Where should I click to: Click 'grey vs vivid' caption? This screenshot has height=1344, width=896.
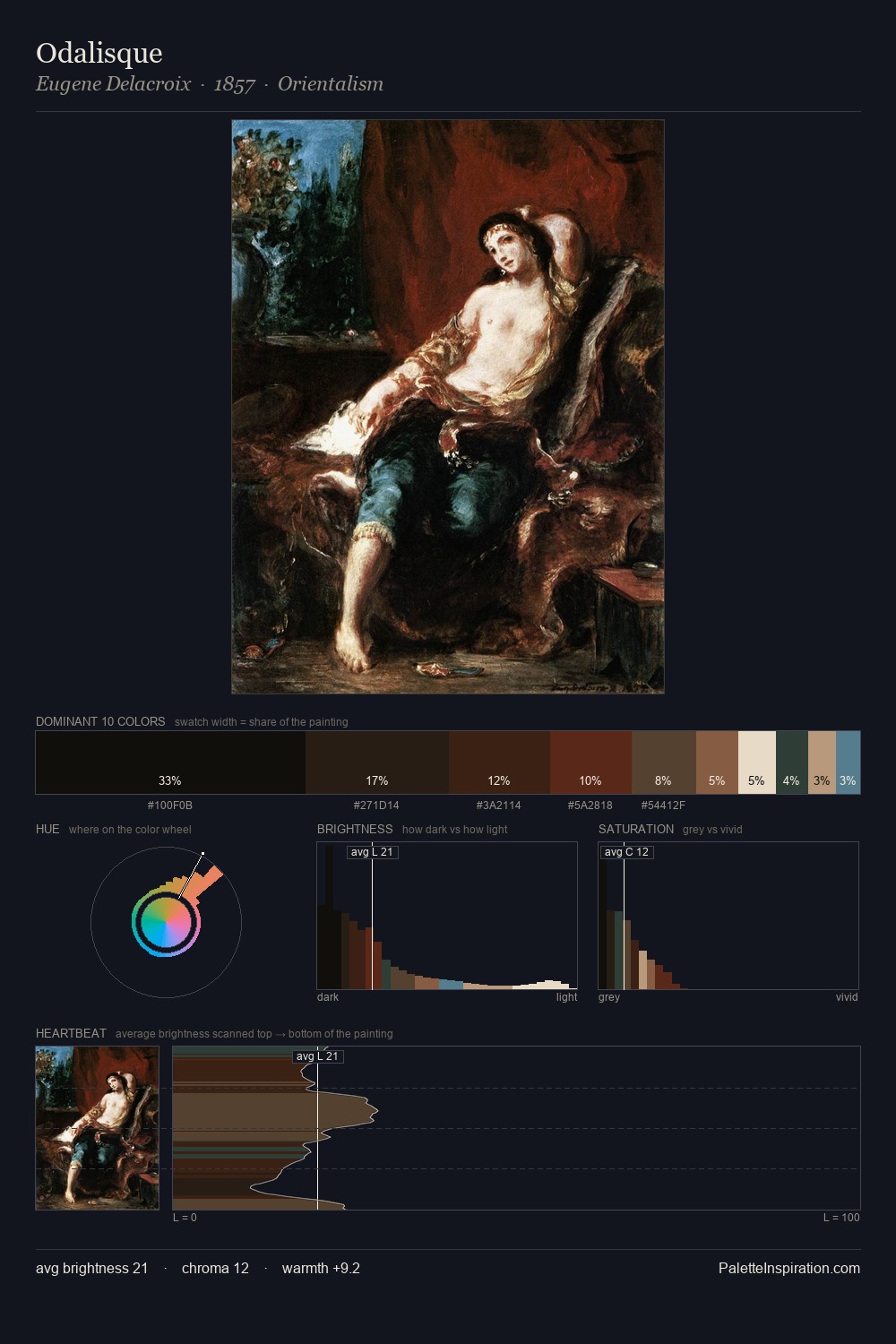point(712,830)
